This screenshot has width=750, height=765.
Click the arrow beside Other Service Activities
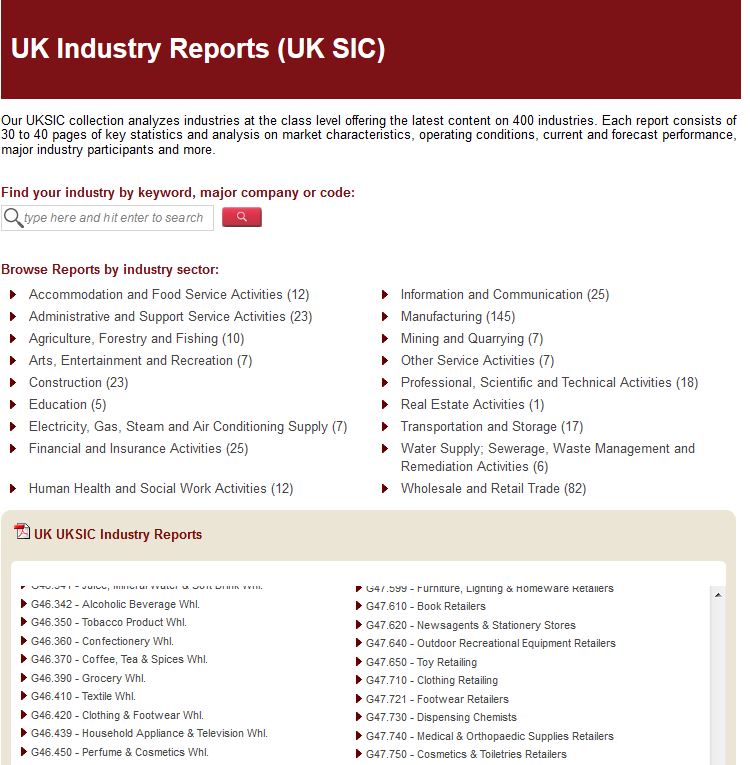[x=385, y=361]
